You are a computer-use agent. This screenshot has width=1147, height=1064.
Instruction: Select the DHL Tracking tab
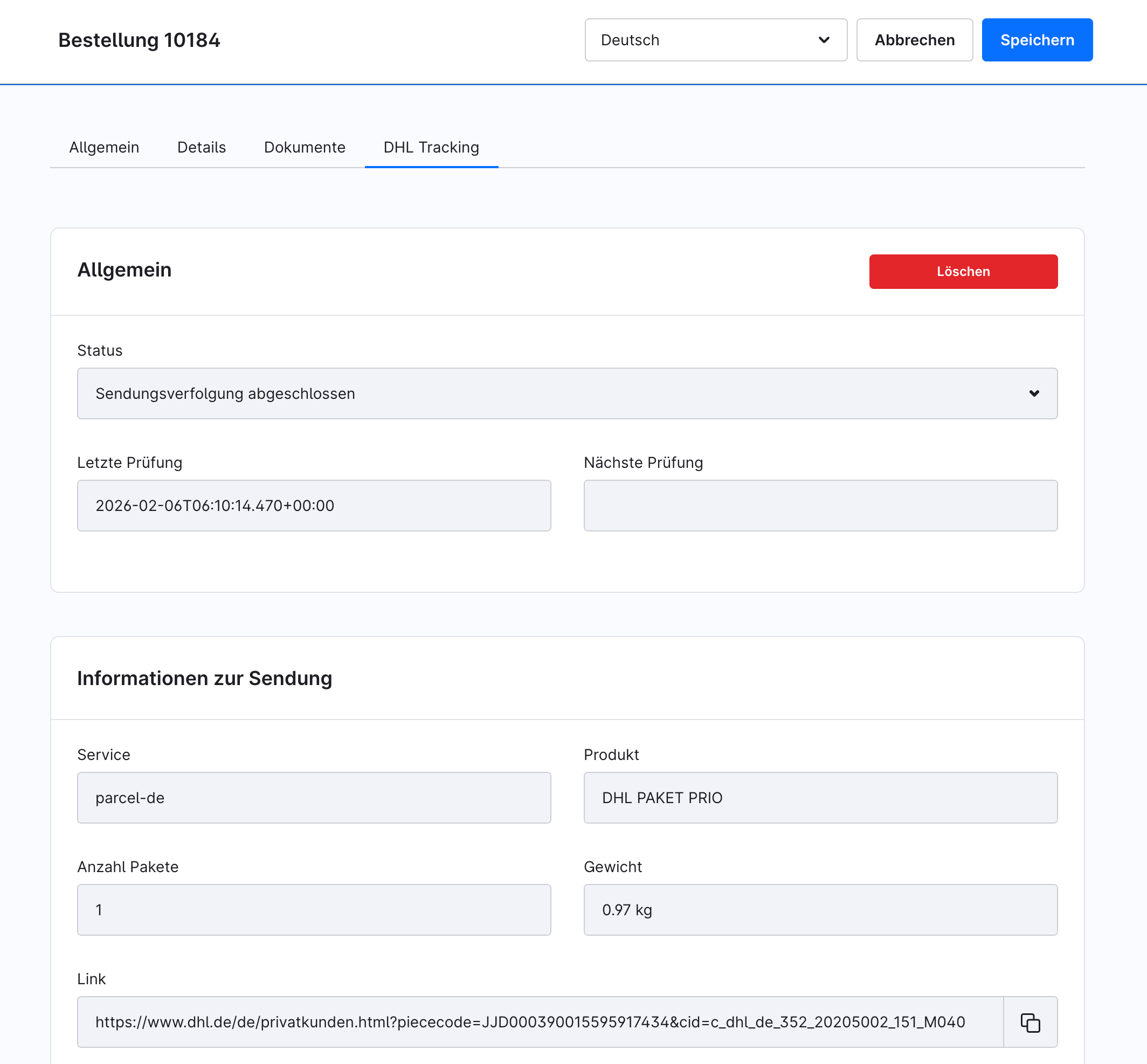tap(431, 147)
